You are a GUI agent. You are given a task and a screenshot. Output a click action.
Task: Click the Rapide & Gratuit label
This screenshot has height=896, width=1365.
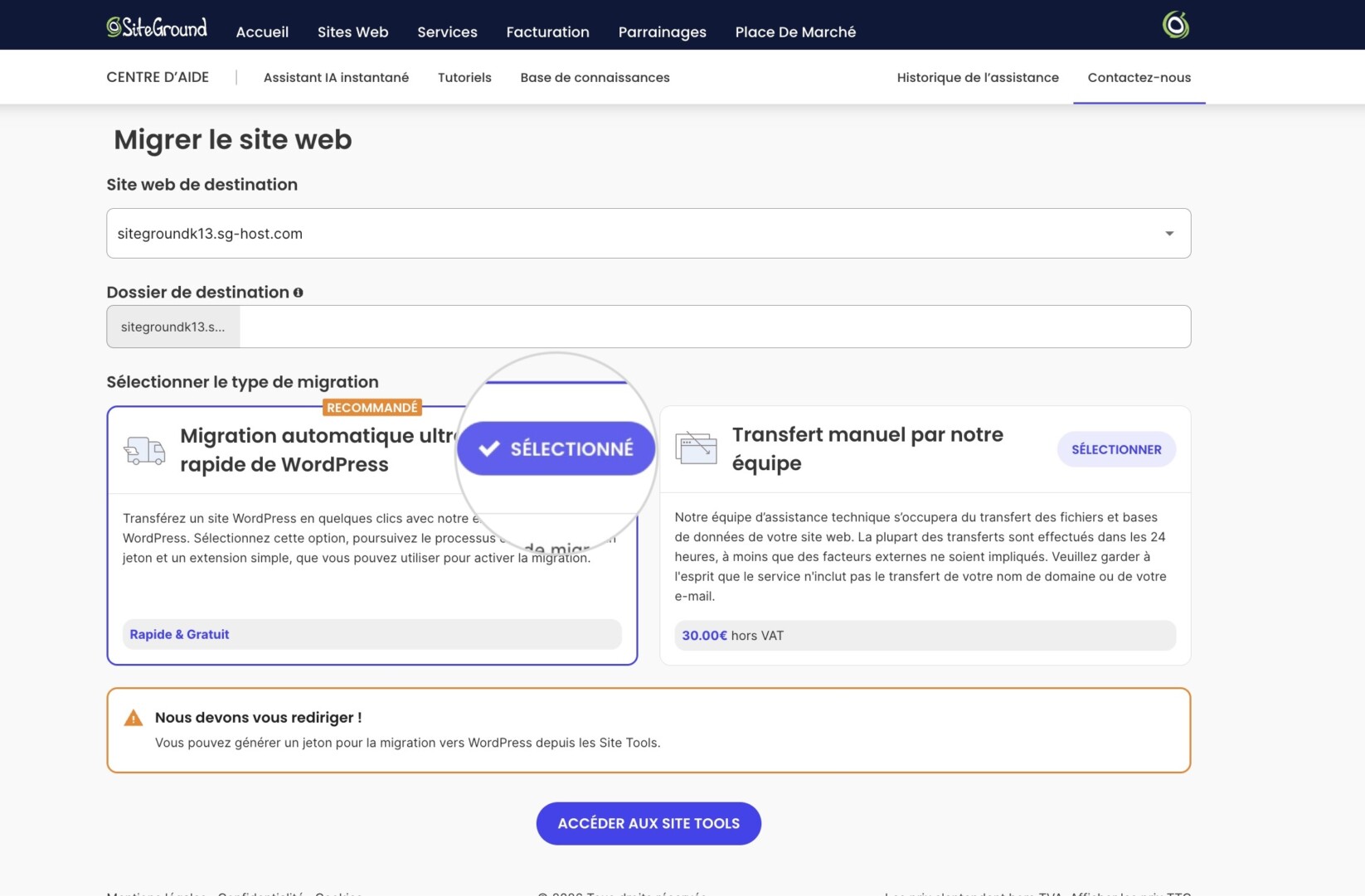point(179,634)
